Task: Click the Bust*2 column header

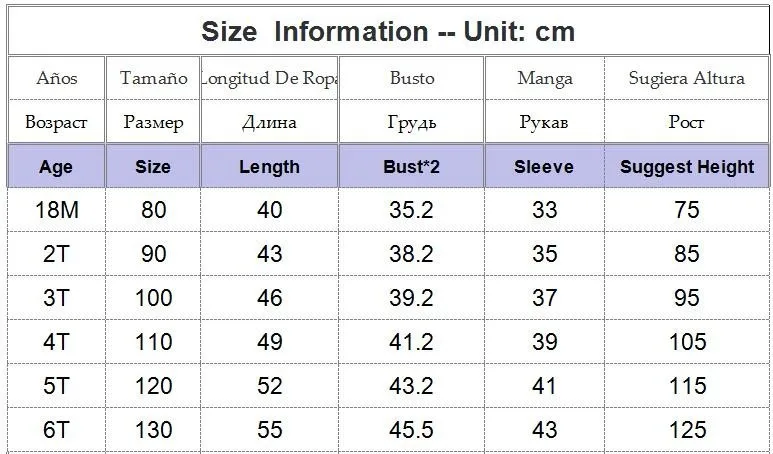Action: pos(411,166)
